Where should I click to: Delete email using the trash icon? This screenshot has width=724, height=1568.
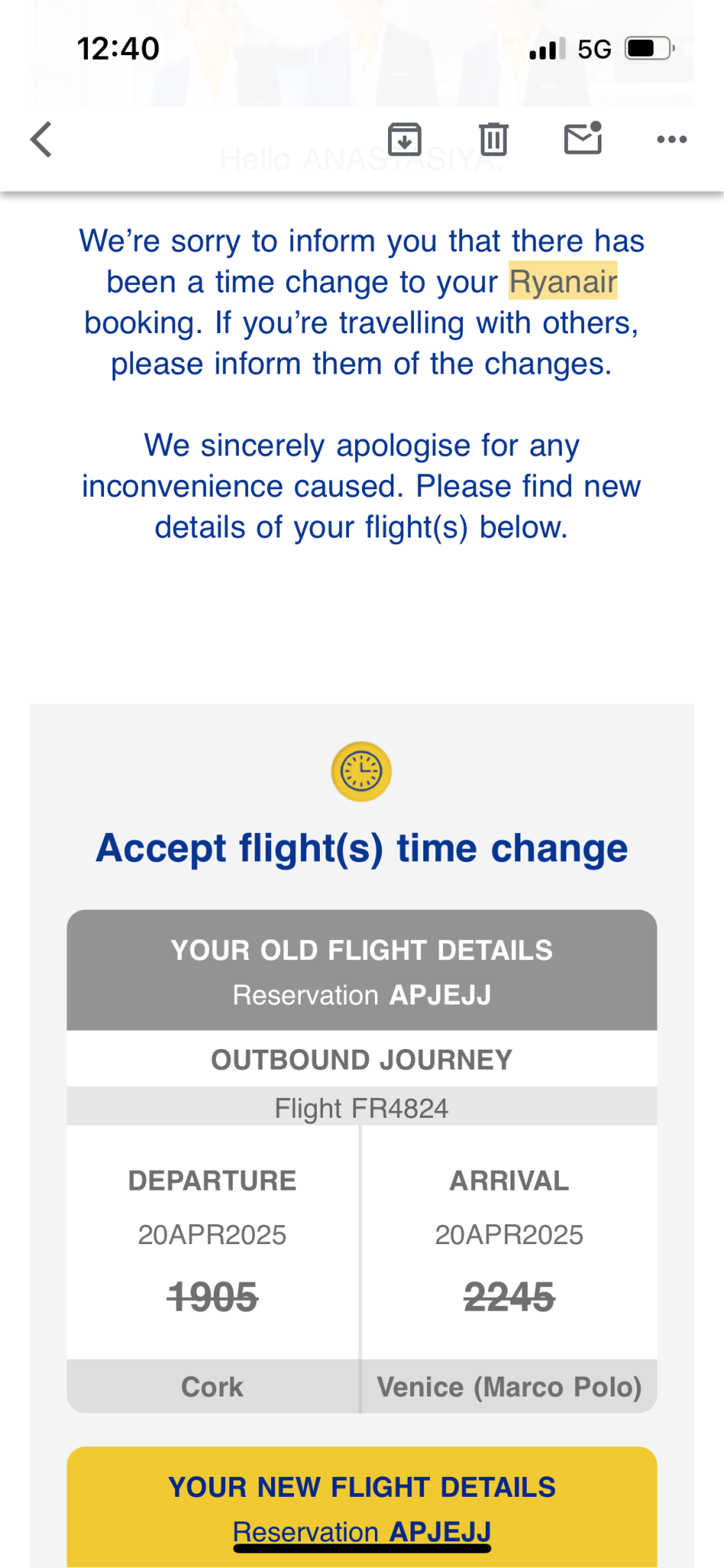pyautogui.click(x=494, y=139)
